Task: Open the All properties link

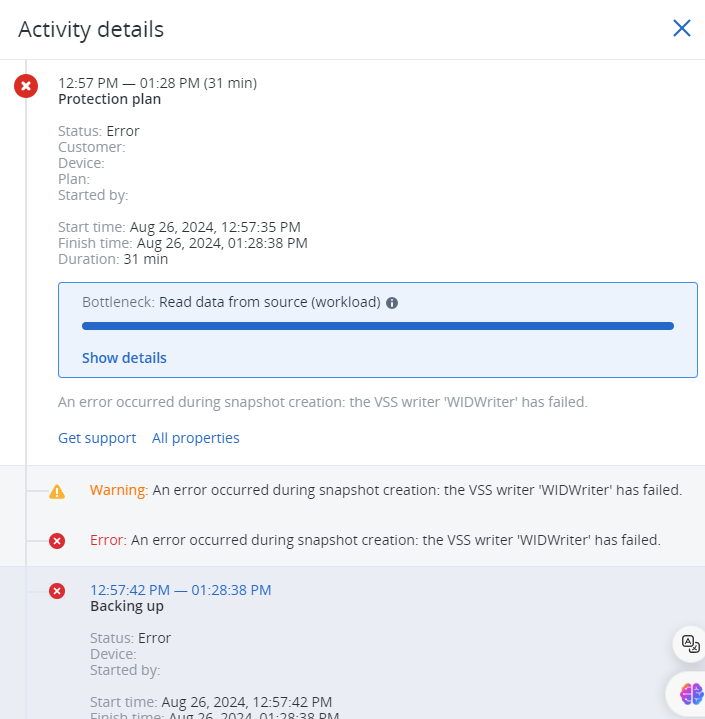Action: [x=196, y=438]
